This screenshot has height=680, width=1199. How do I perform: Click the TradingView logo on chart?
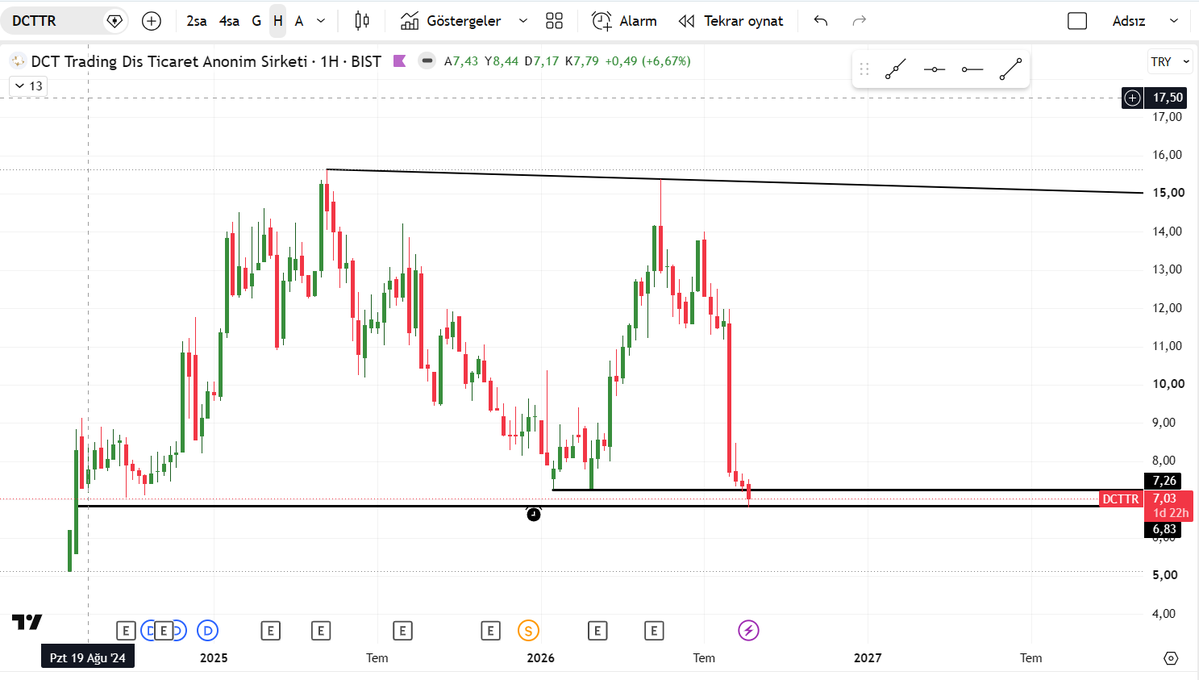pos(28,622)
